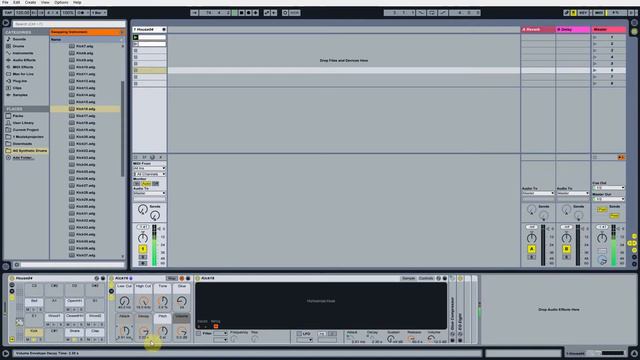This screenshot has width=640, height=360.
Task: Click the B Delay return track header
Action: pyautogui.click(x=573, y=29)
